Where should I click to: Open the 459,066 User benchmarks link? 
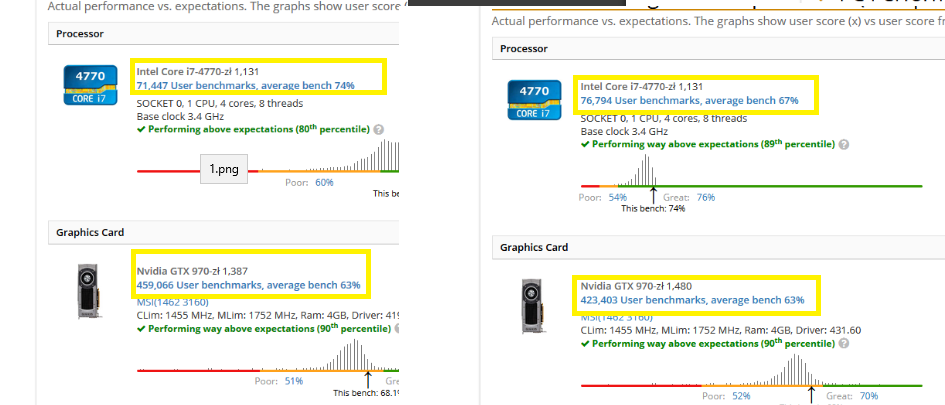pos(248,284)
